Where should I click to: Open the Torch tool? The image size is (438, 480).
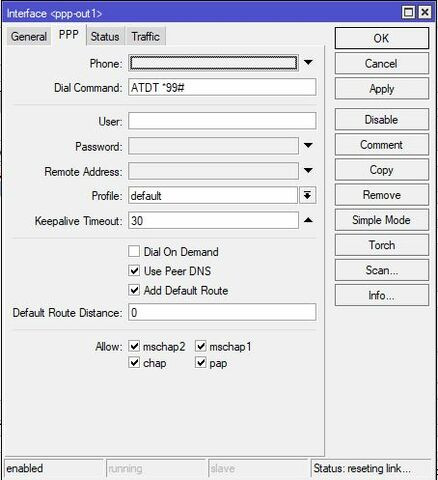coord(381,245)
